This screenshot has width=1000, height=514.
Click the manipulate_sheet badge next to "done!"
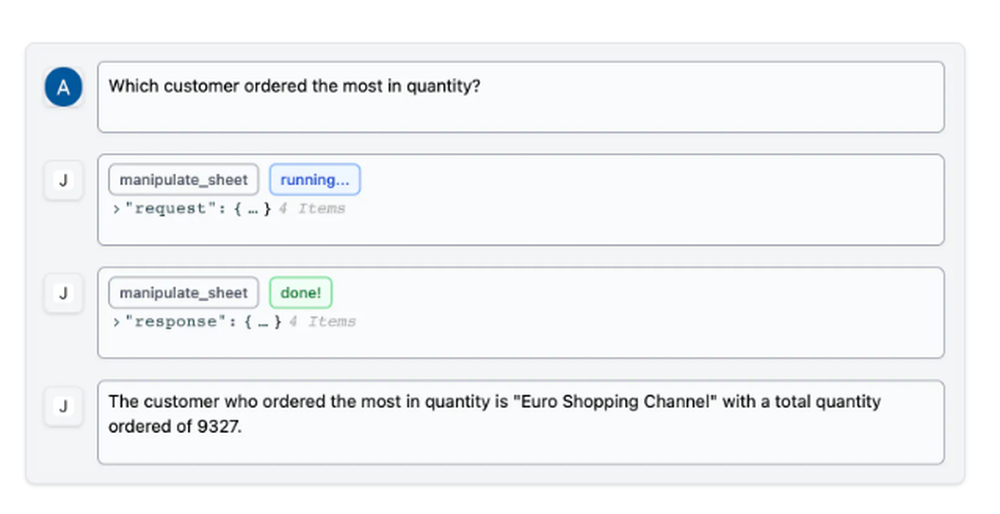(x=183, y=293)
